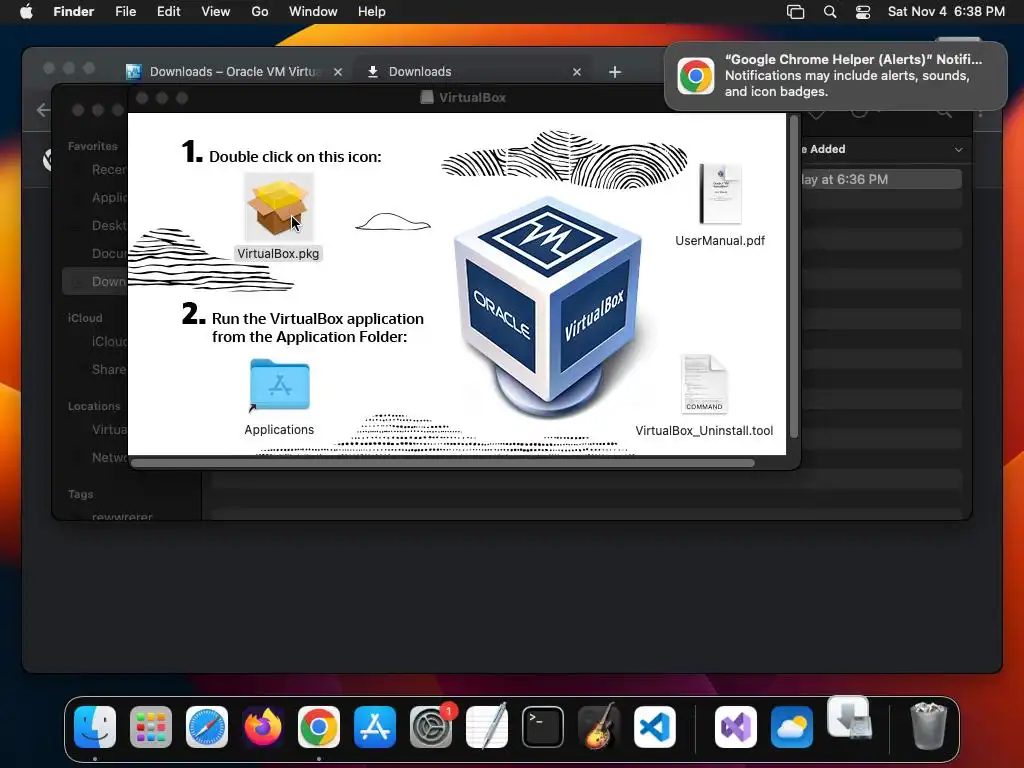Open the View menu

216,12
